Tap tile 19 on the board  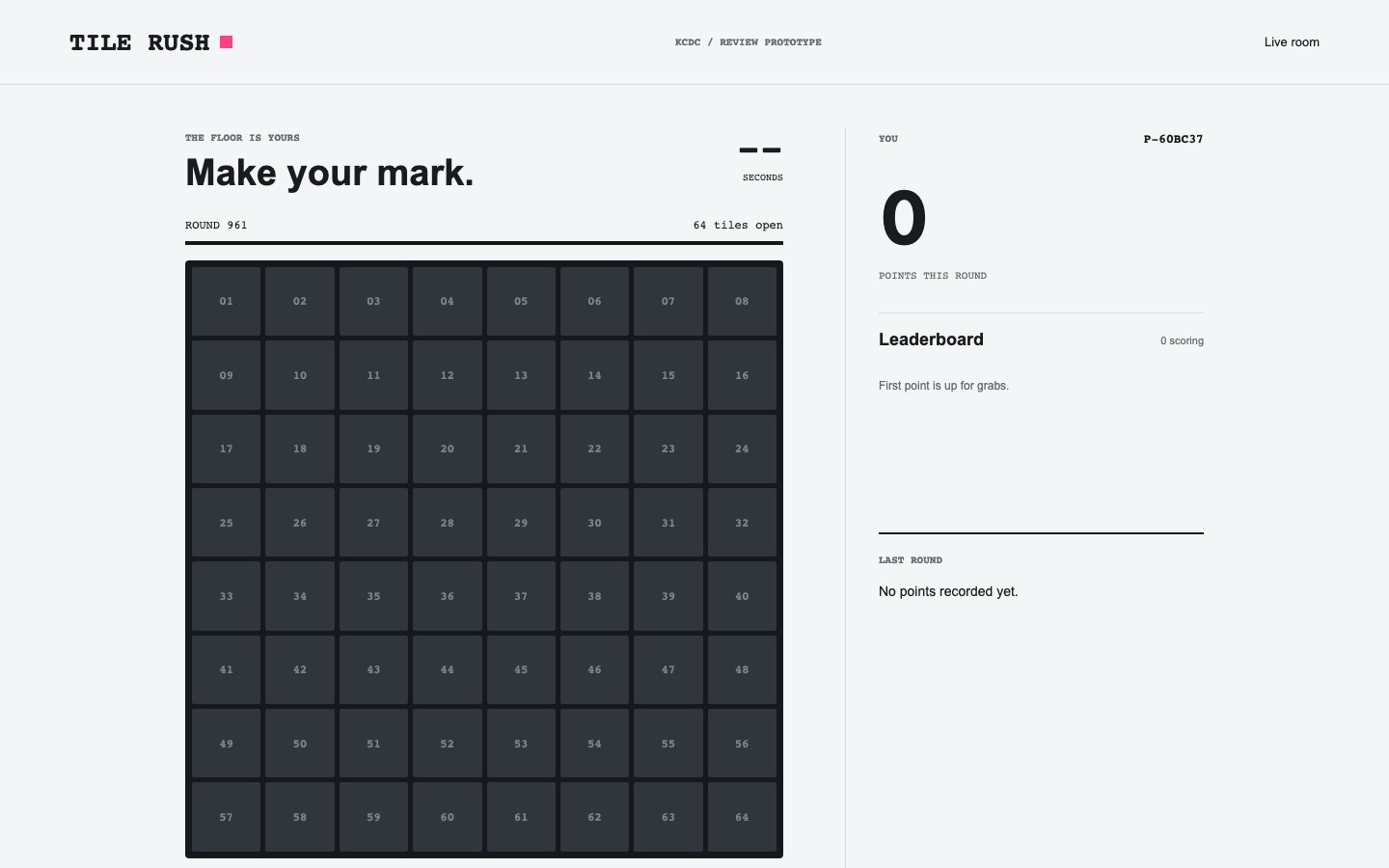(x=373, y=448)
